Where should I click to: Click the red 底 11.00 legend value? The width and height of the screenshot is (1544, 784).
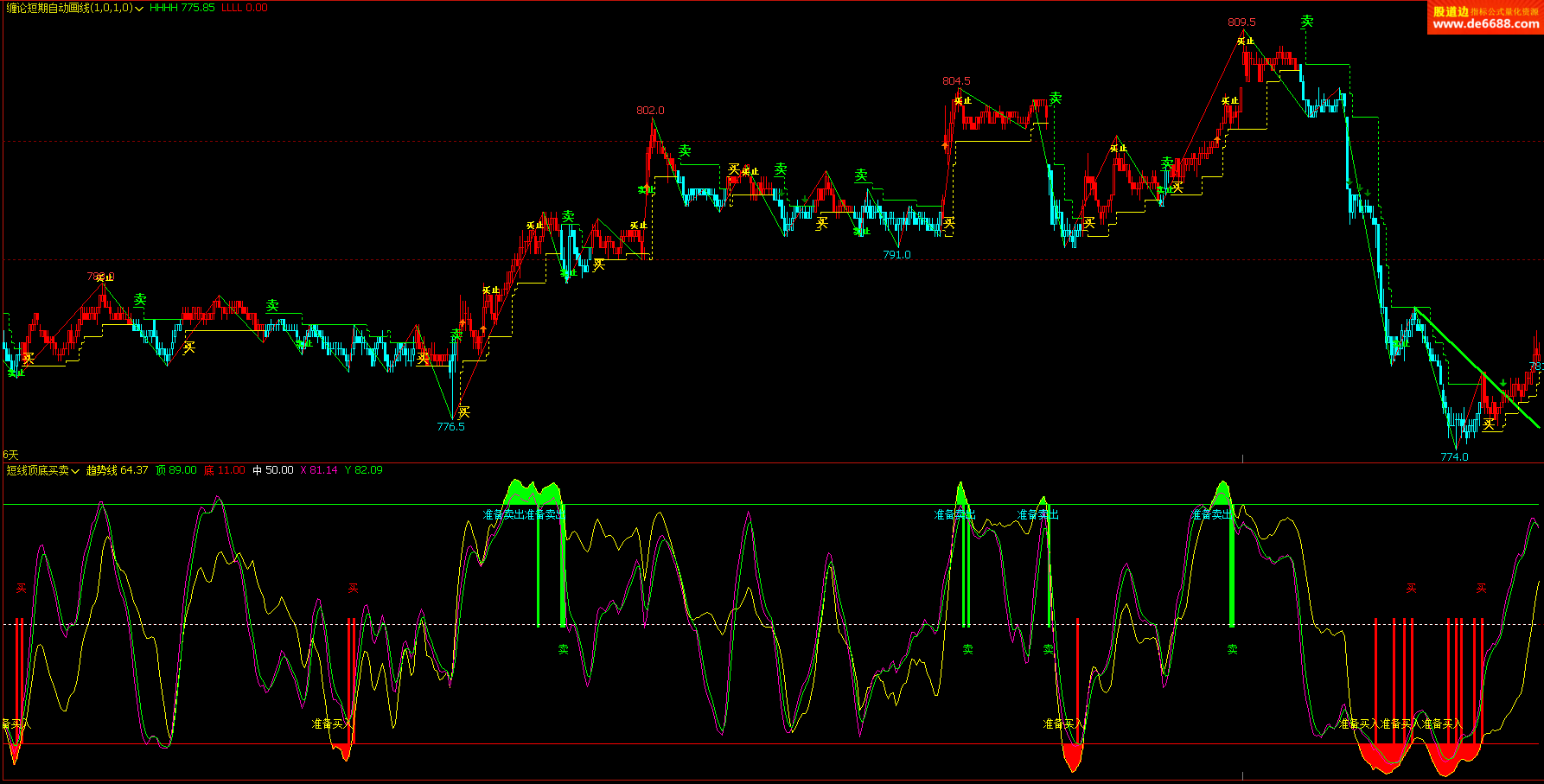tap(225, 470)
